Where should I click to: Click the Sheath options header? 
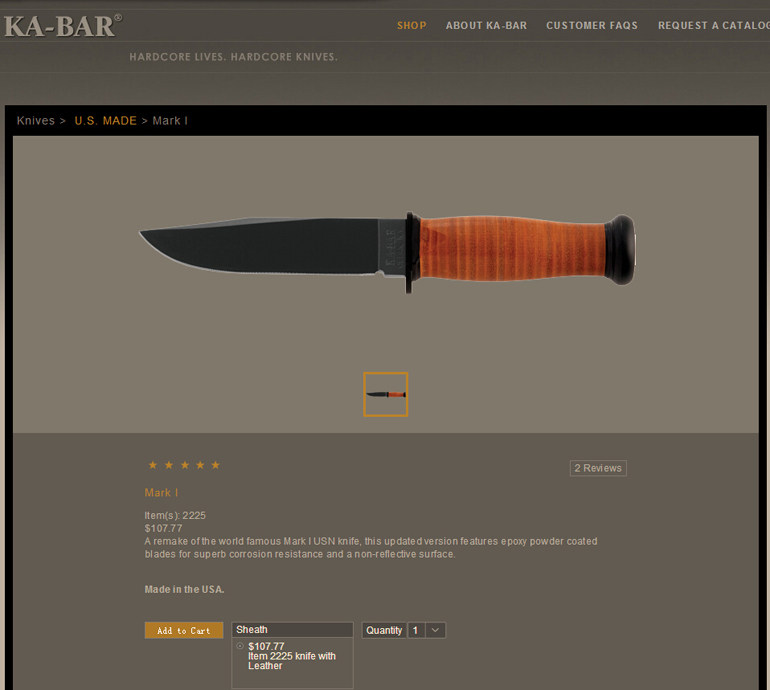pyautogui.click(x=292, y=630)
